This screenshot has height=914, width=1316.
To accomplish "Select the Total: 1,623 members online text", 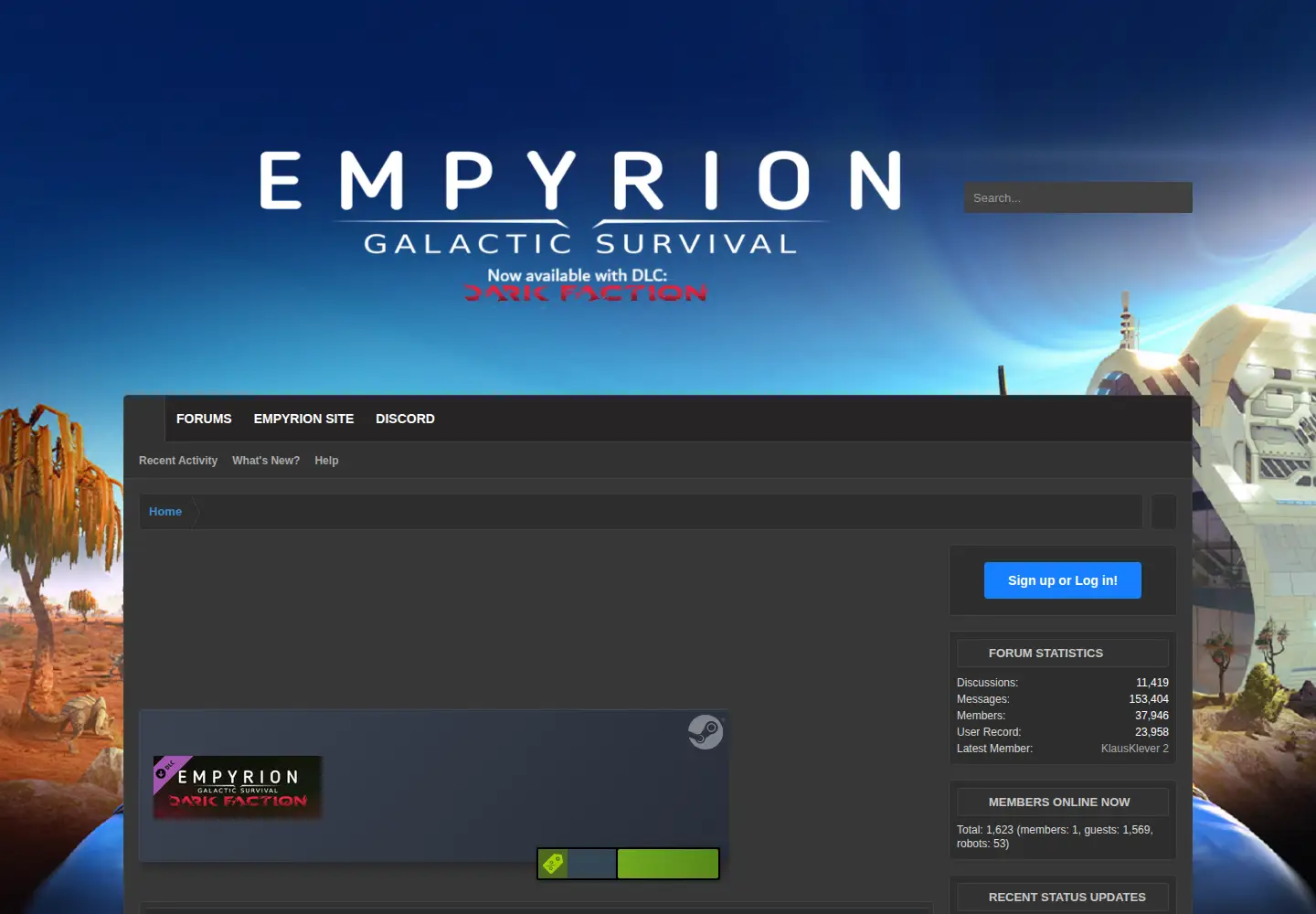I will coord(1055,836).
